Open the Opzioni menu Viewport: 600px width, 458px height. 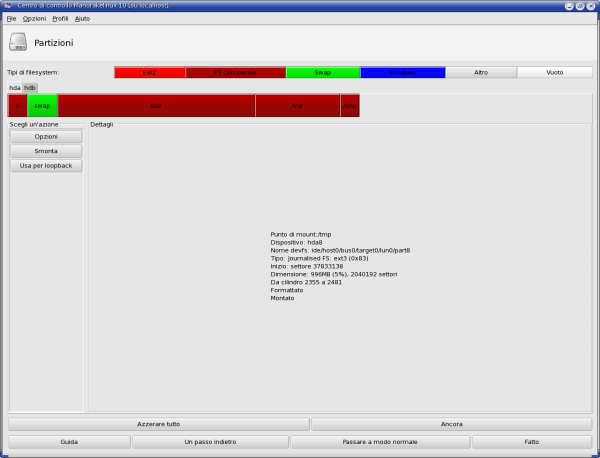34,19
